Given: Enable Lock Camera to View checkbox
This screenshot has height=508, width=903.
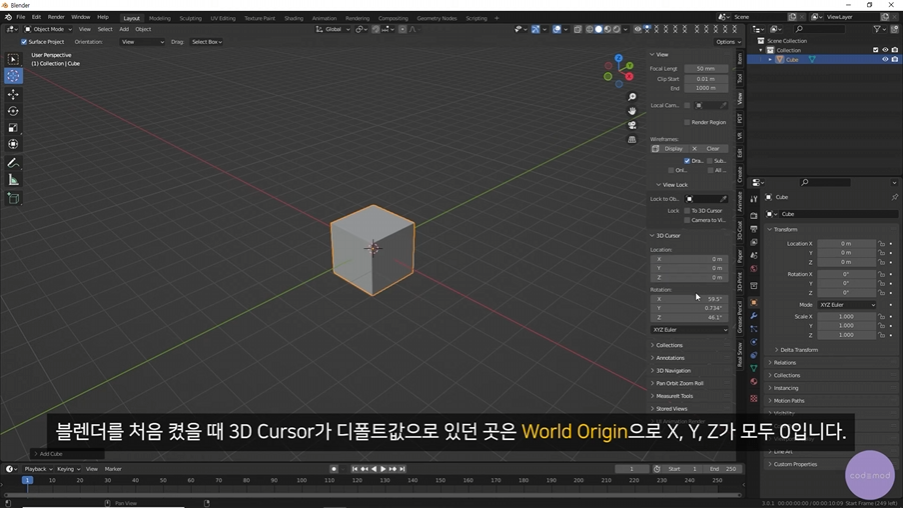Looking at the screenshot, I should 686,220.
